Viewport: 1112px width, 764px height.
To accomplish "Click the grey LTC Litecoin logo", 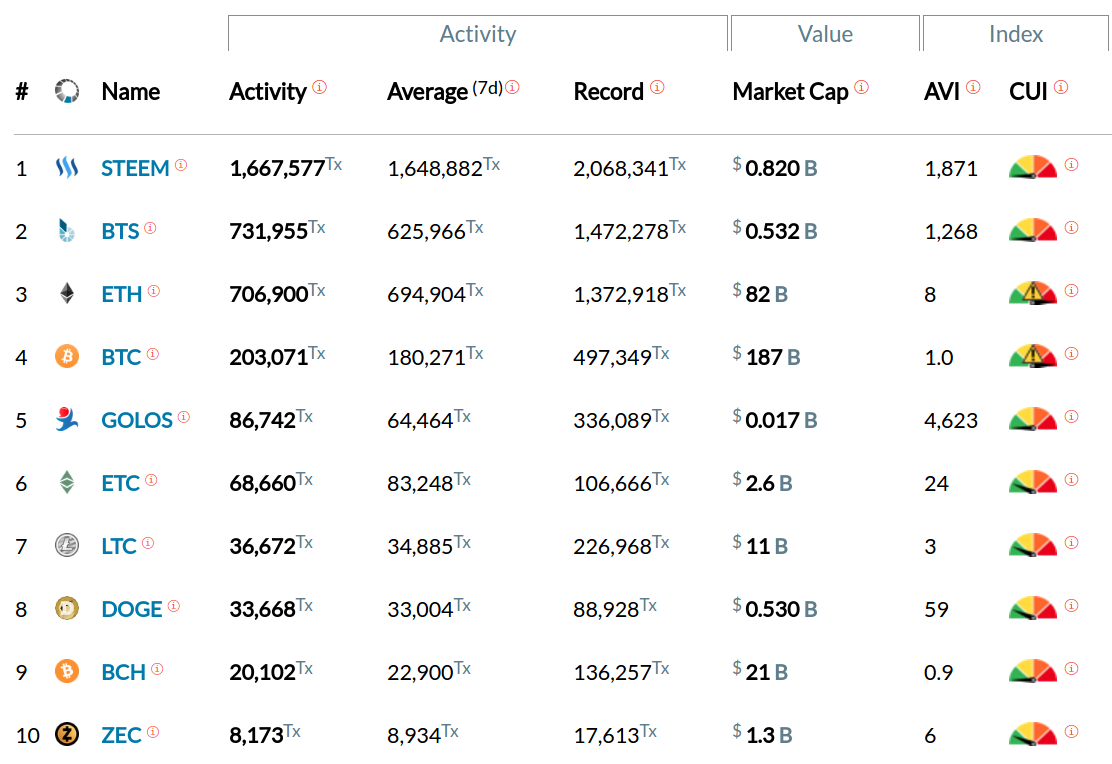I will (x=67, y=546).
